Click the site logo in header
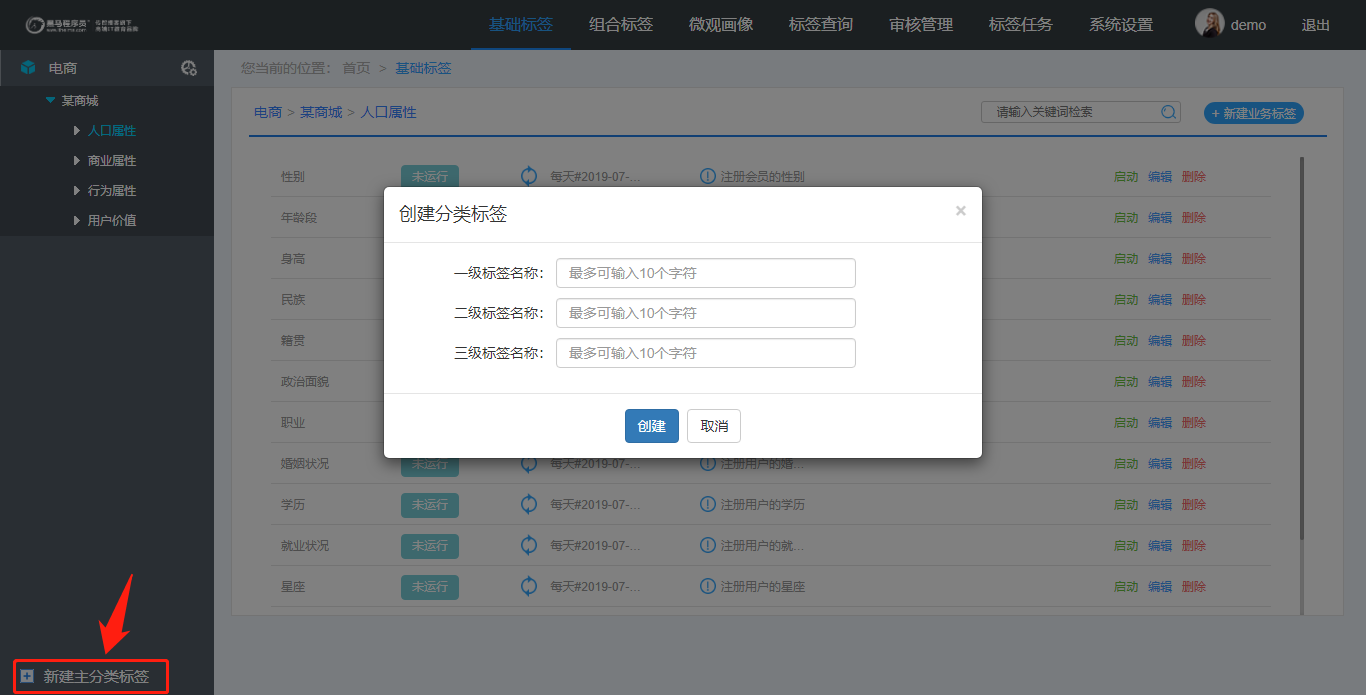 (82, 25)
